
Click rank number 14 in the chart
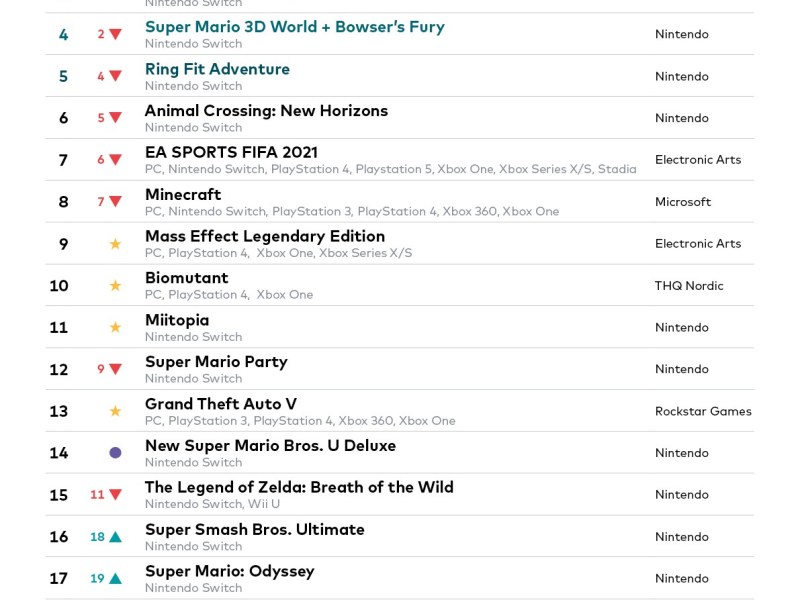[59, 453]
